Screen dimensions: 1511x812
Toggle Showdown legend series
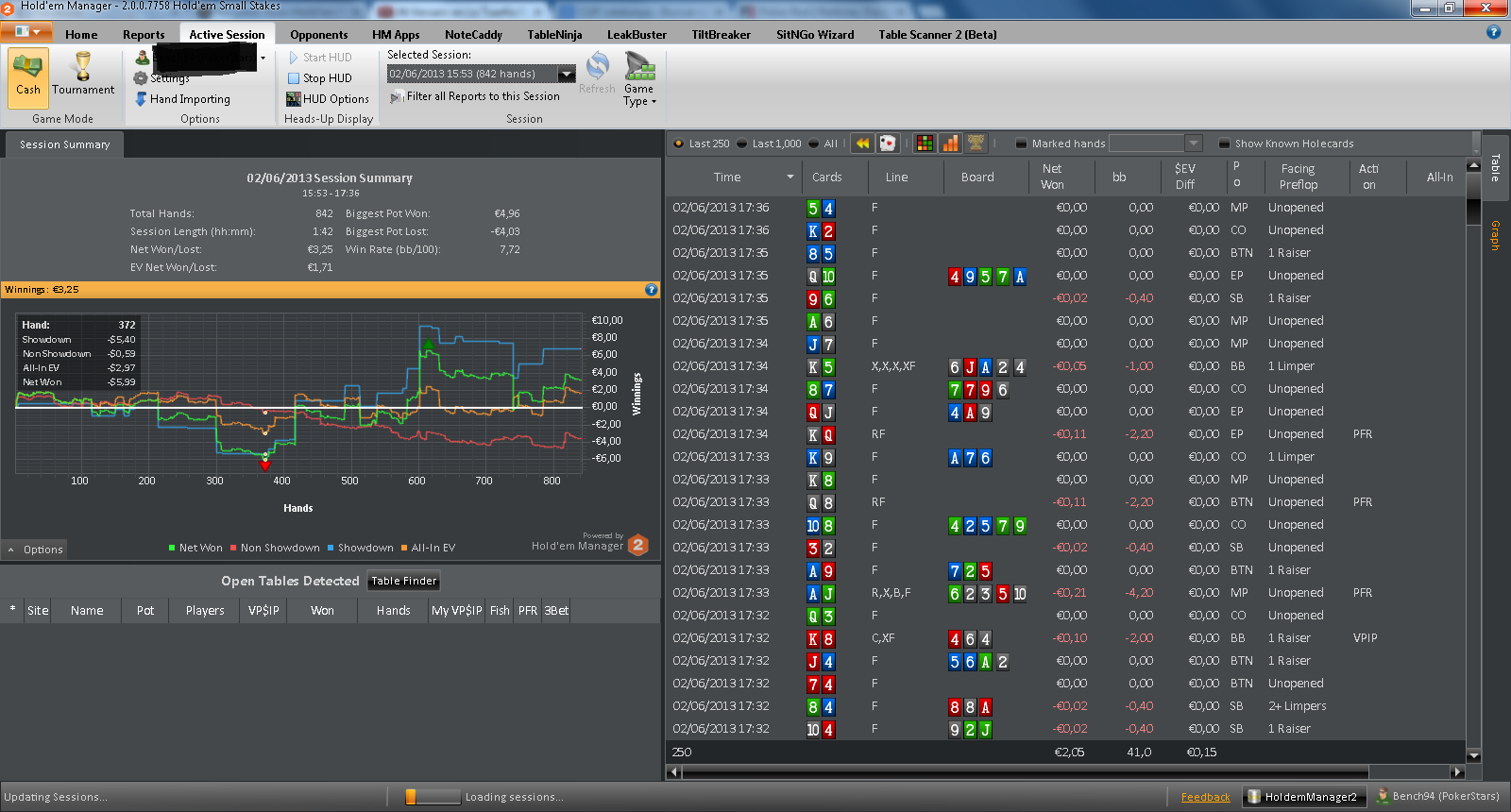[x=360, y=548]
